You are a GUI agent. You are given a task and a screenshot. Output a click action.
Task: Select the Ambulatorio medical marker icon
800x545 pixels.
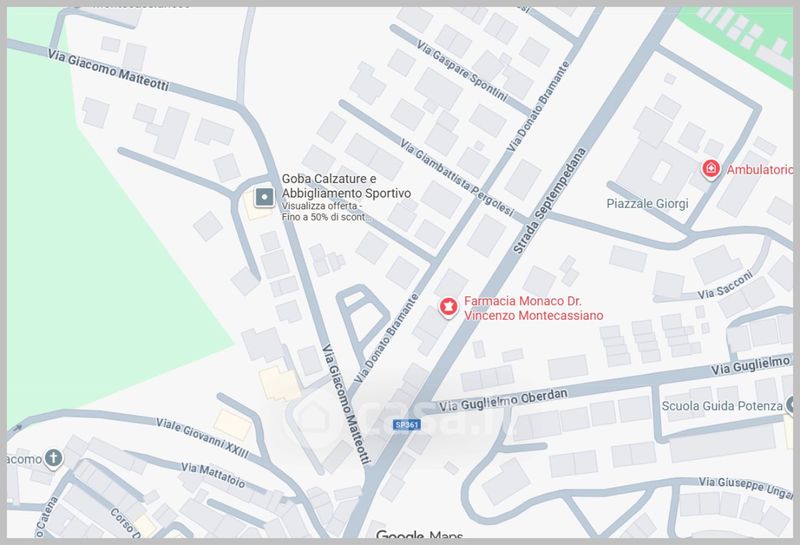[x=711, y=169]
